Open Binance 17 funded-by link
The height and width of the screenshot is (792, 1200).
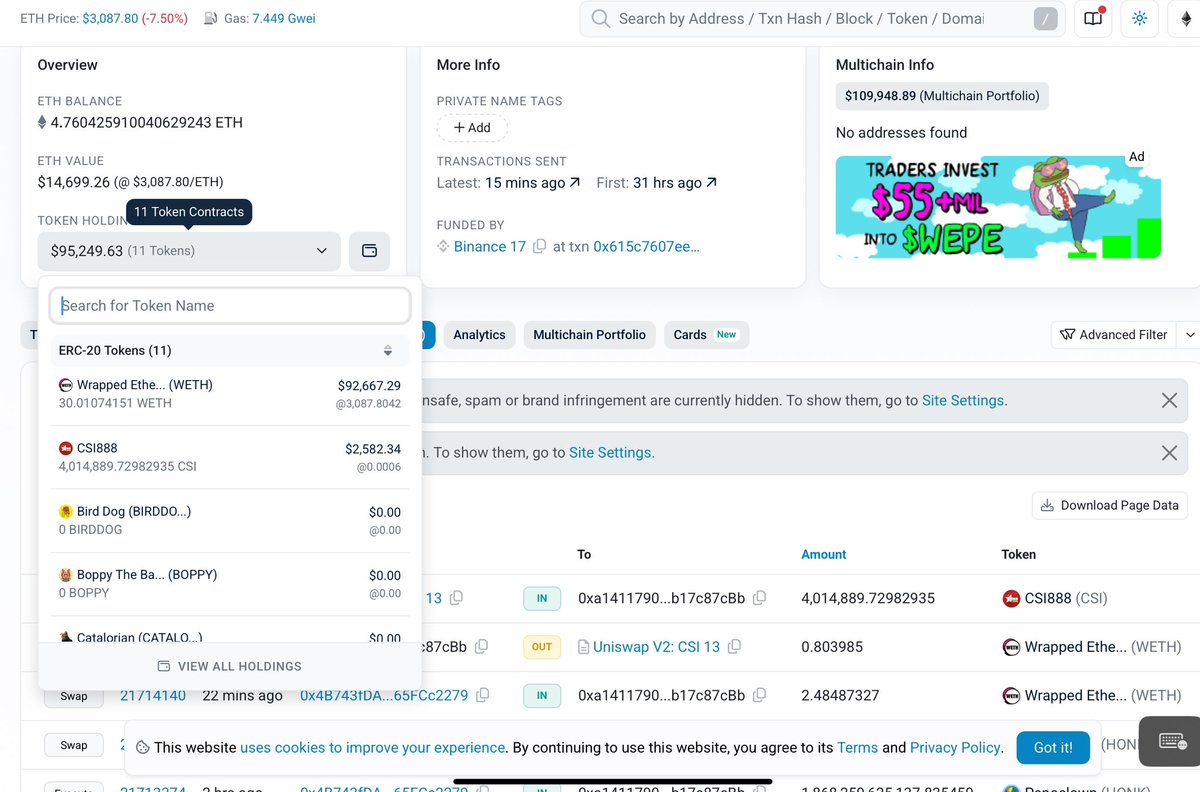(489, 246)
